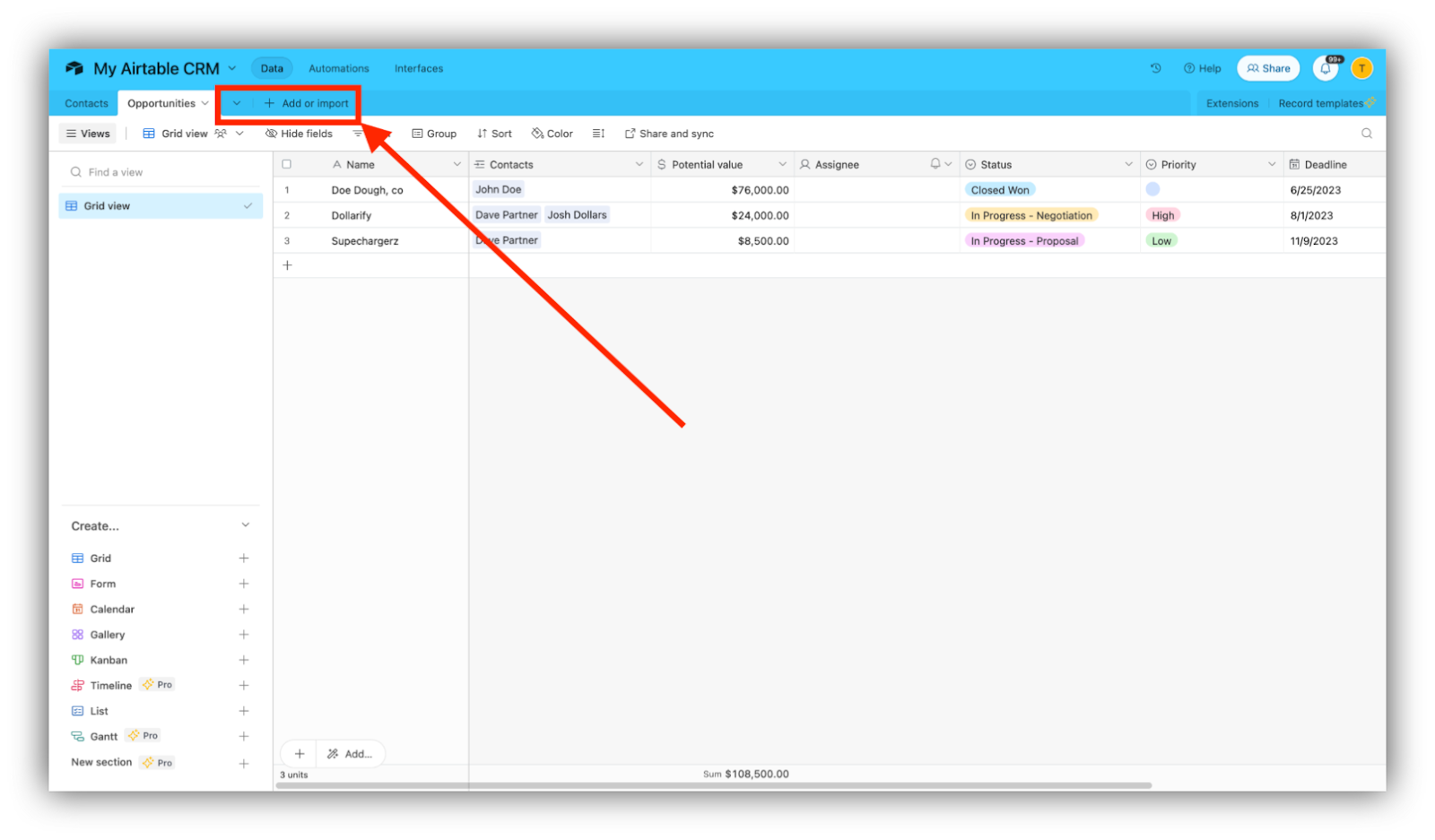The image size is (1435, 840).
Task: Click the Low priority tag
Action: coord(1161,240)
